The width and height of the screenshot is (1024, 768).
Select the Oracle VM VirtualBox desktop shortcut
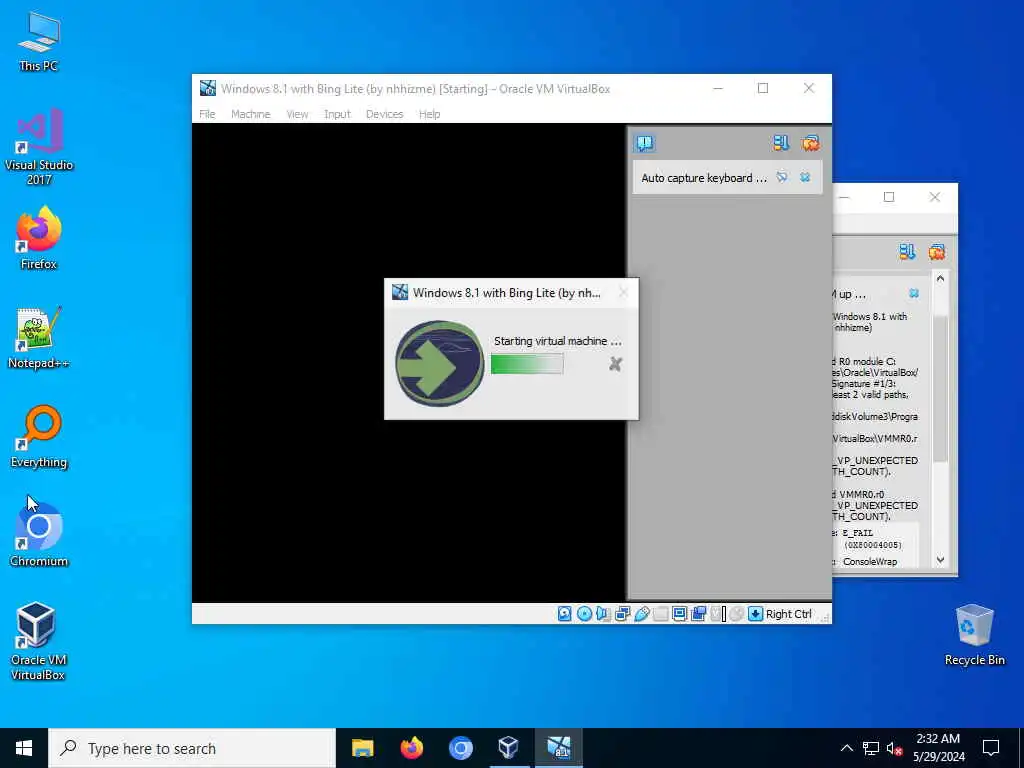point(38,641)
